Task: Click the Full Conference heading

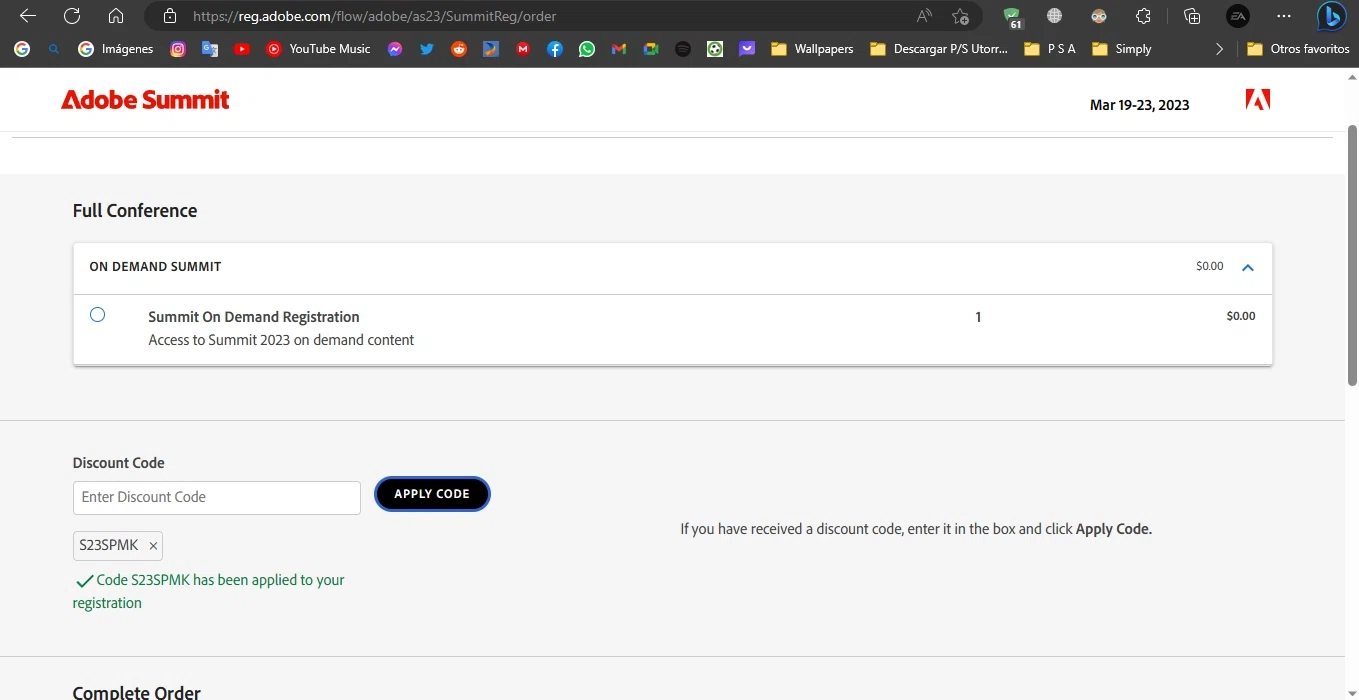Action: tap(135, 211)
